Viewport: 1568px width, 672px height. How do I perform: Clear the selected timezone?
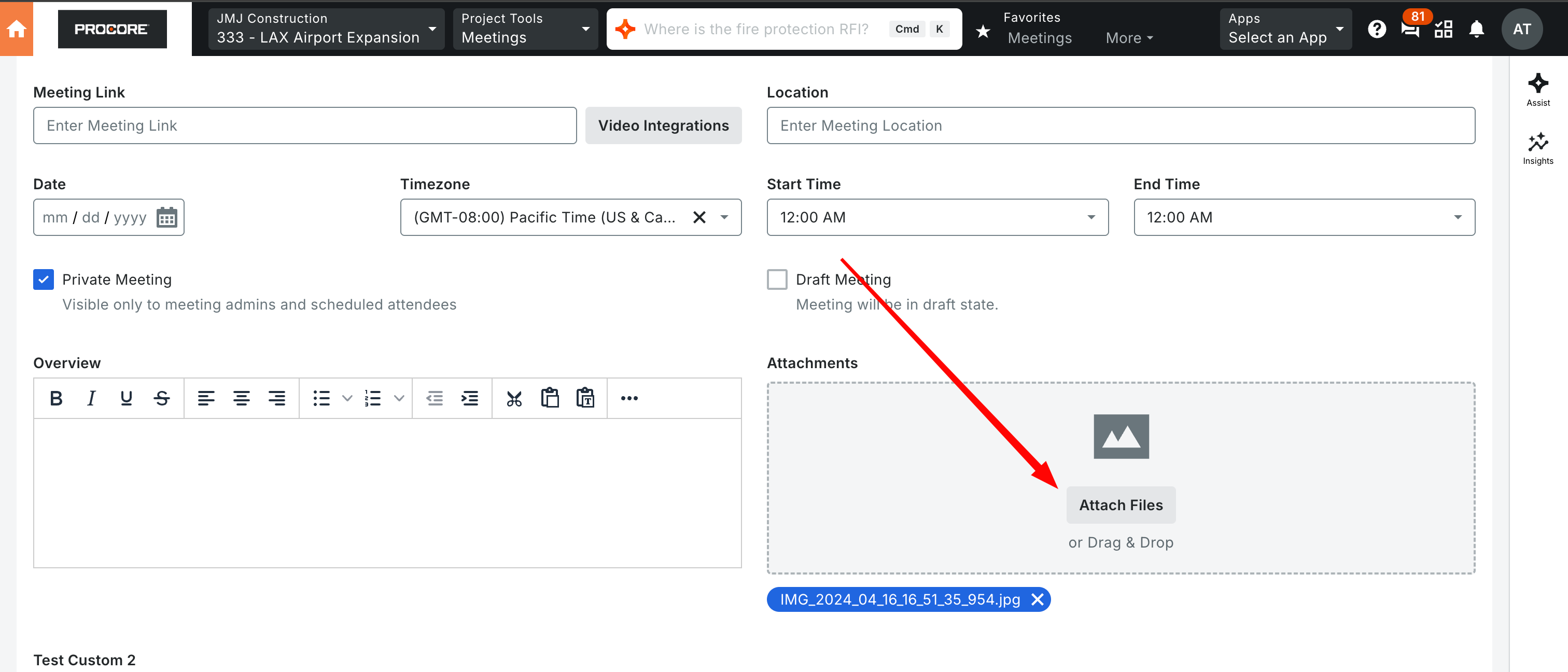(x=699, y=217)
